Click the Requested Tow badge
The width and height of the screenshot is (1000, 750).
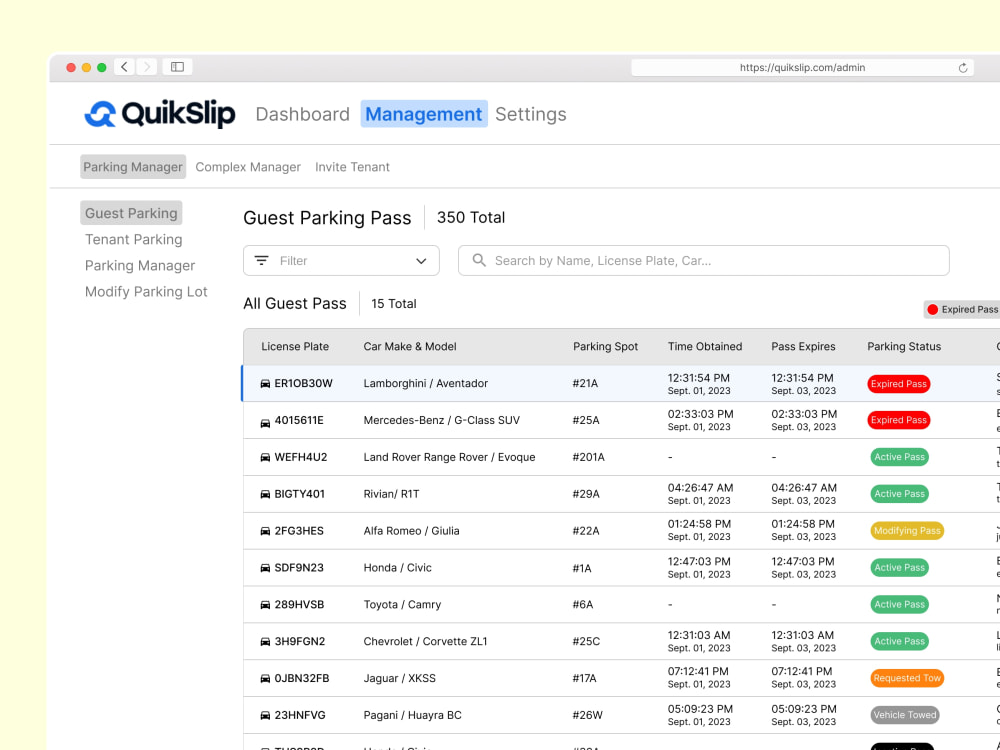tap(907, 678)
